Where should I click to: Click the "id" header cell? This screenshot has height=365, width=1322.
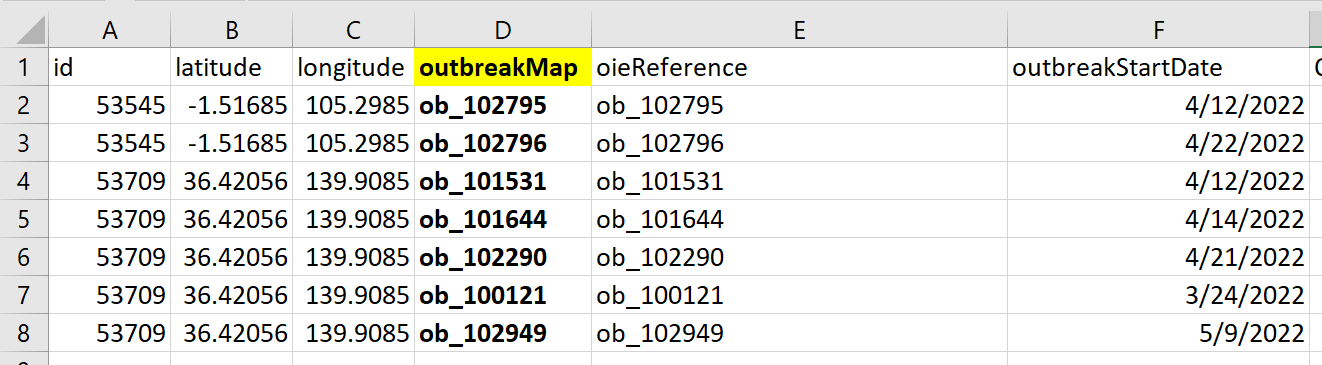[110, 67]
